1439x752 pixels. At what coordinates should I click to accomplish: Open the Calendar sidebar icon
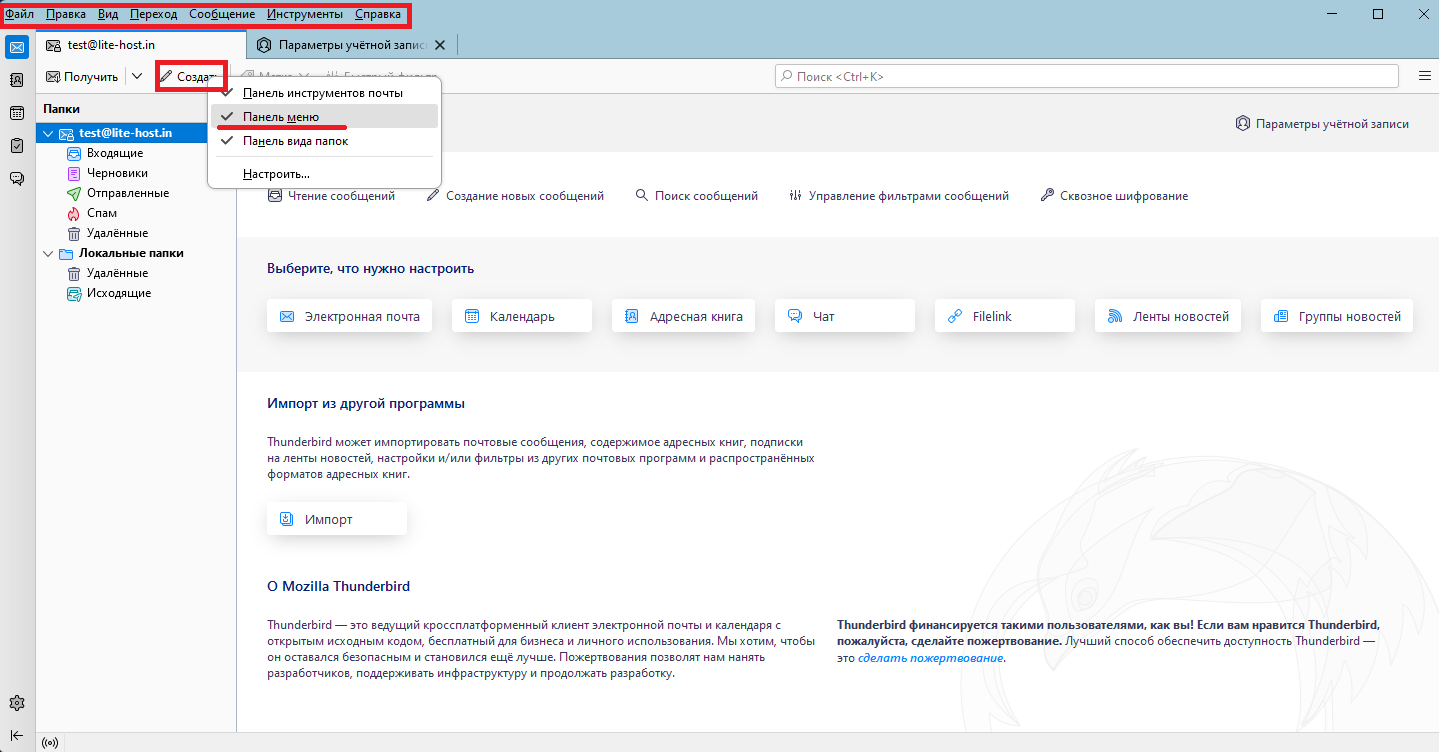pyautogui.click(x=17, y=113)
